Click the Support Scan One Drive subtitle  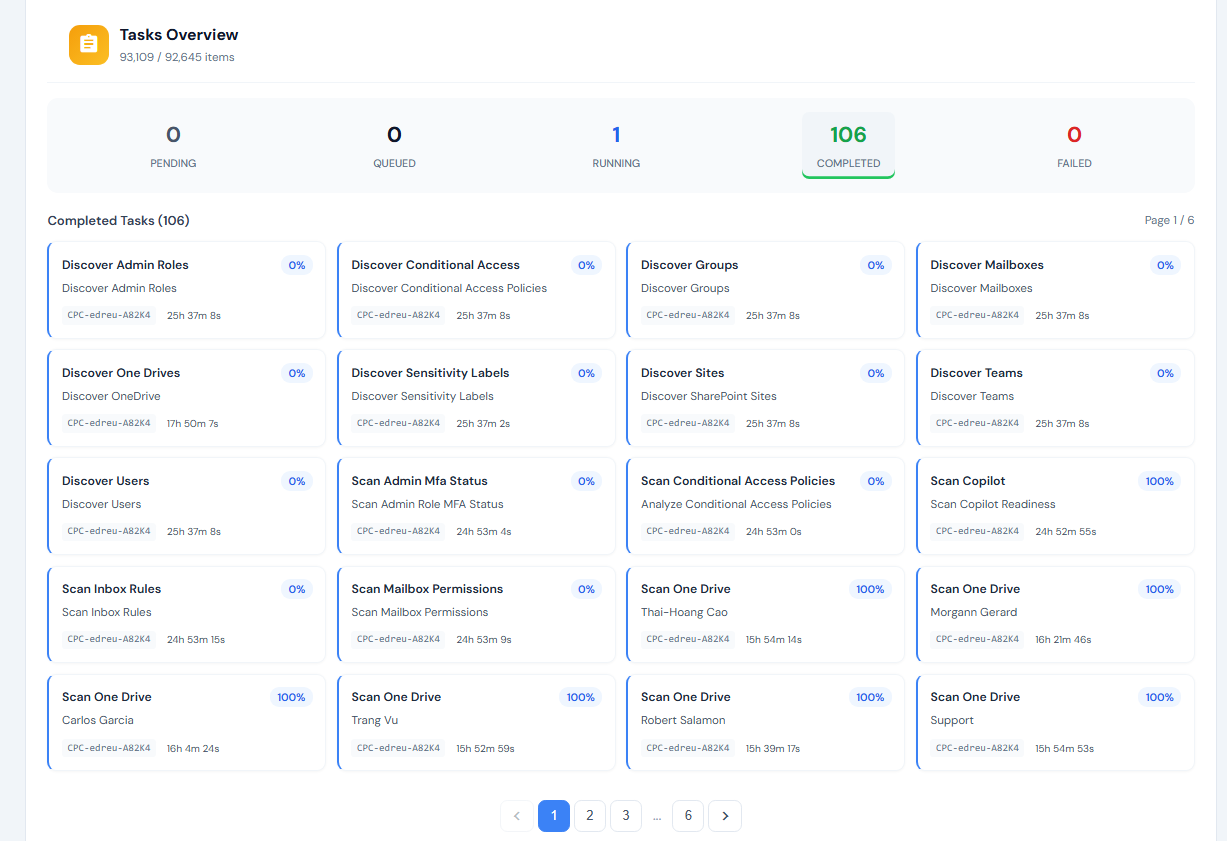[952, 720]
